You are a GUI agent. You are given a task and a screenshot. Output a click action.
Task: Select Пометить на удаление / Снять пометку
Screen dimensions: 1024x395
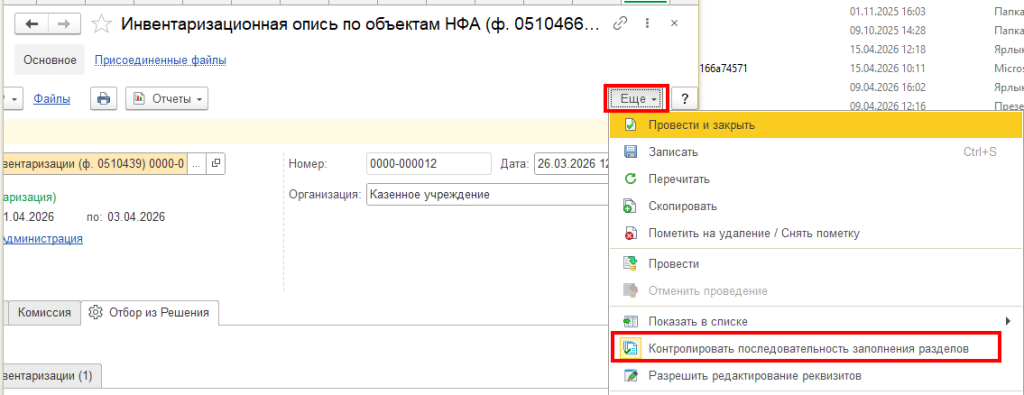click(x=816, y=234)
